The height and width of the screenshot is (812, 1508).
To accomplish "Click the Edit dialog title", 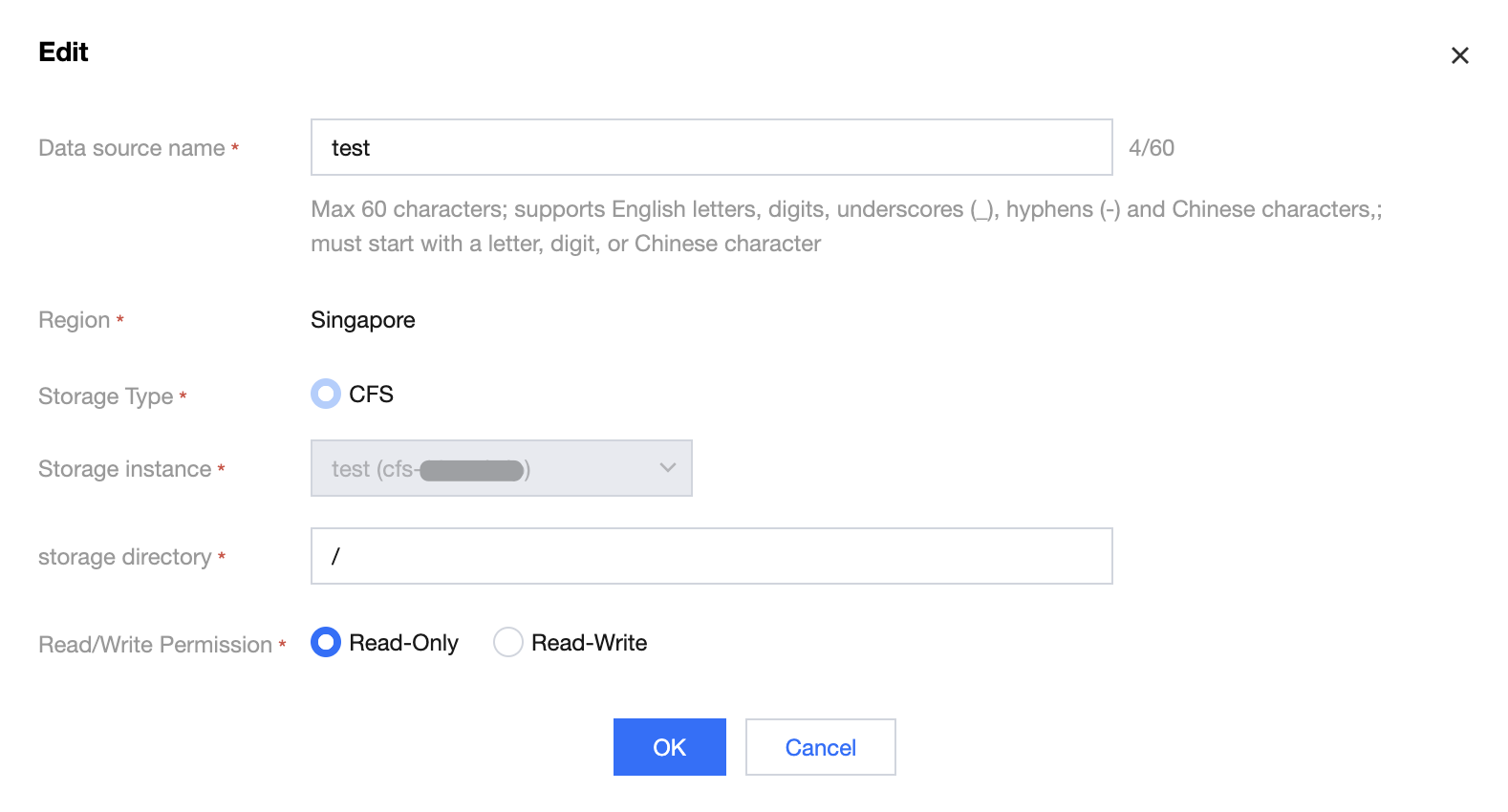I will [x=63, y=53].
